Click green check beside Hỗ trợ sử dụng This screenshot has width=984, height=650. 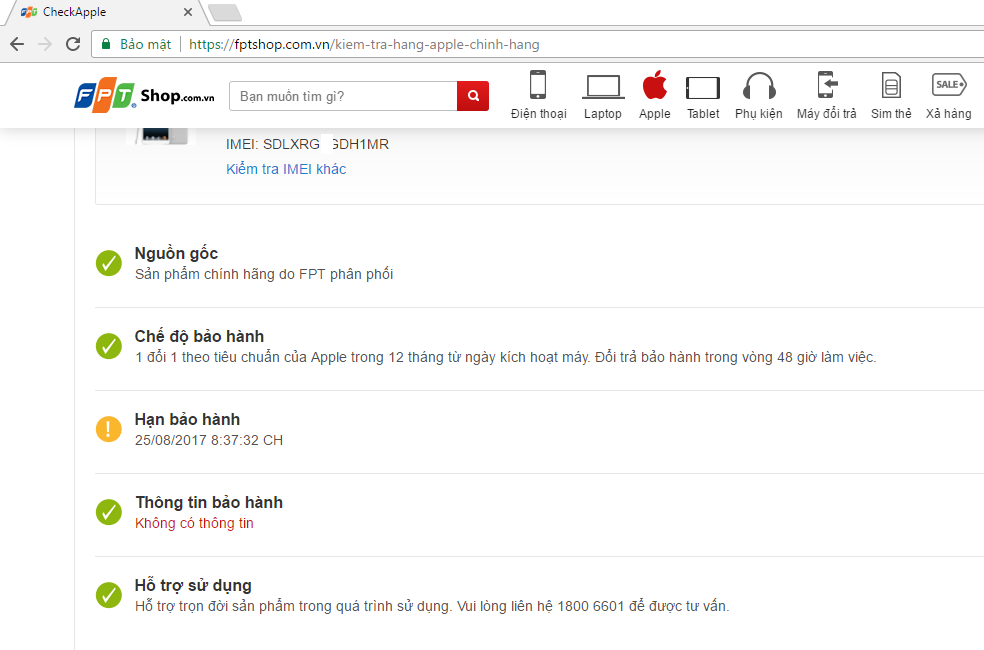pyautogui.click(x=109, y=595)
